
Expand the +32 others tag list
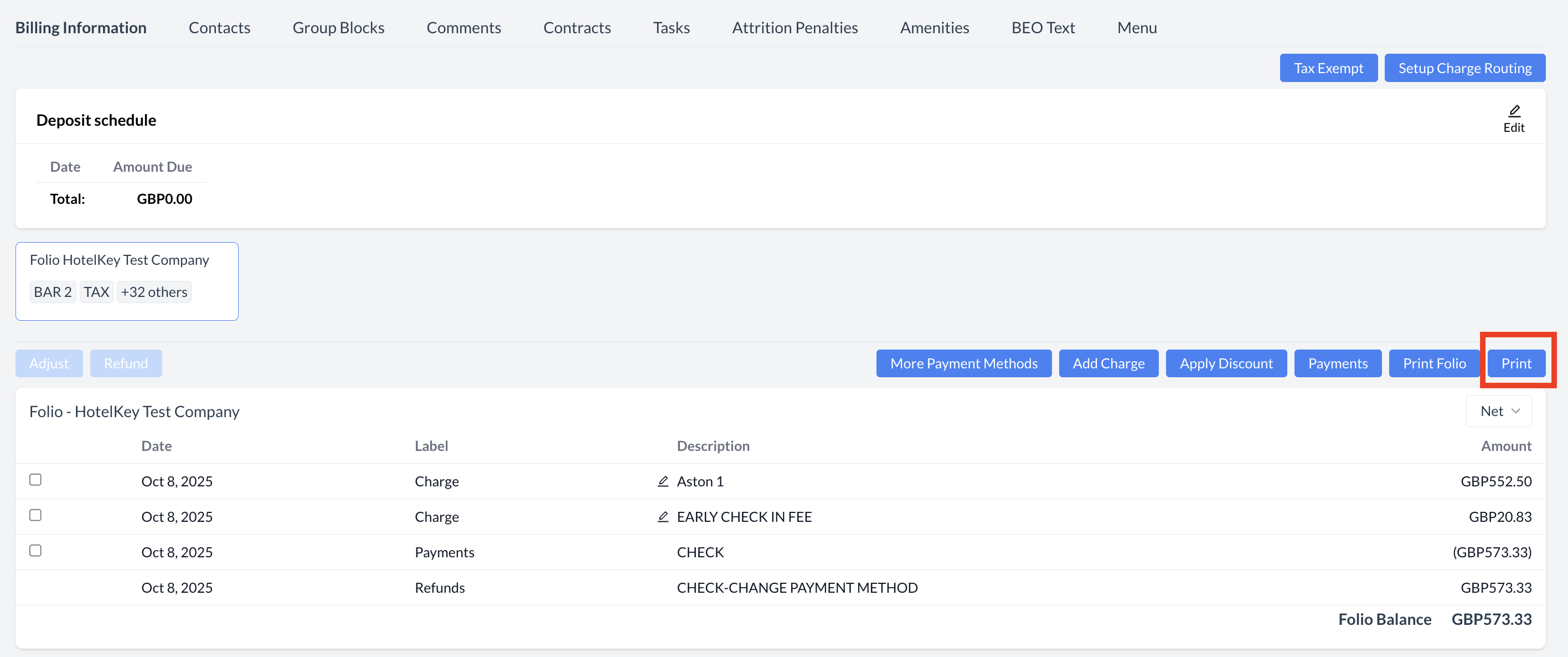click(x=154, y=292)
